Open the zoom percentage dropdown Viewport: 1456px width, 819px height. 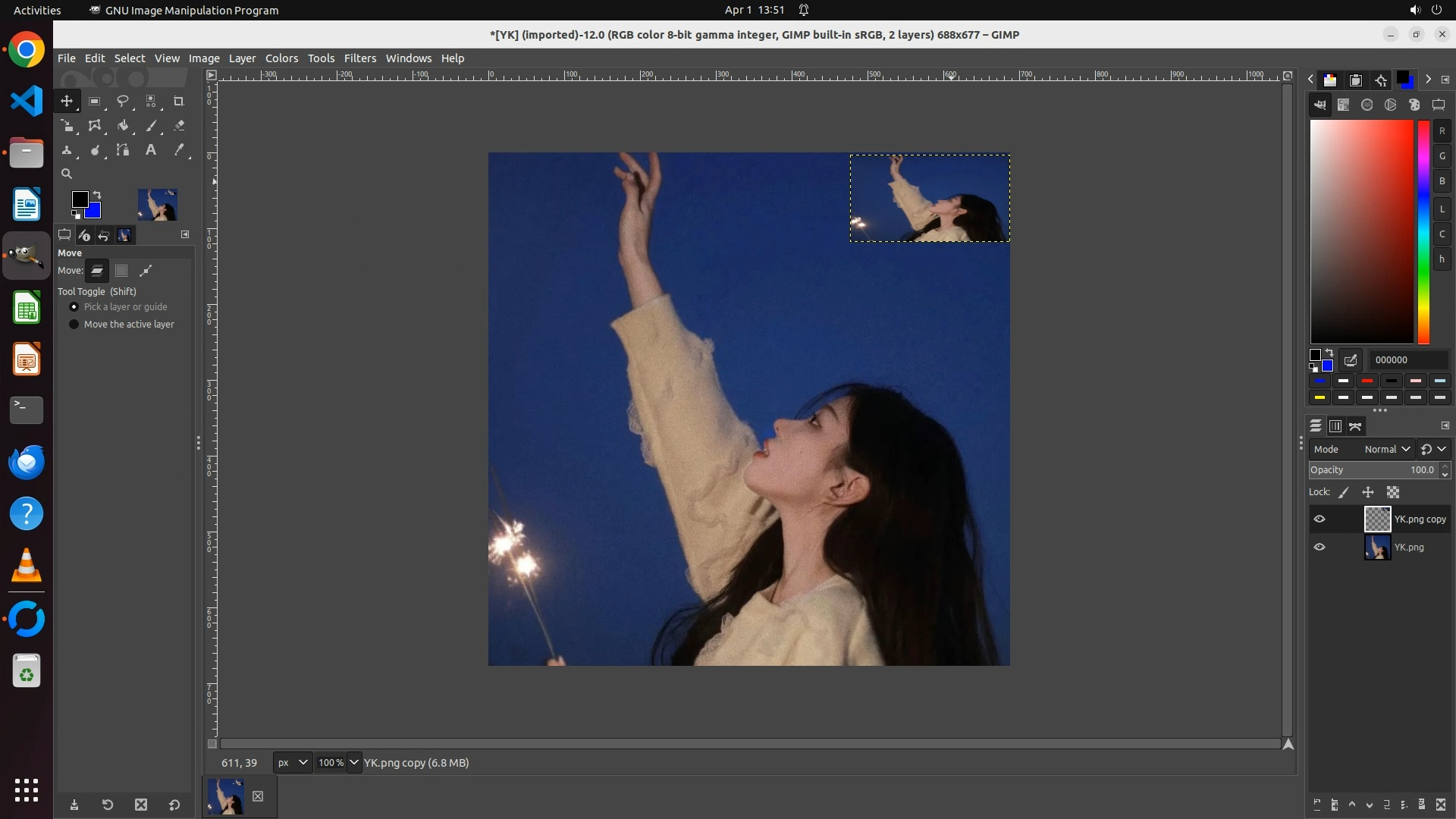pyautogui.click(x=354, y=763)
